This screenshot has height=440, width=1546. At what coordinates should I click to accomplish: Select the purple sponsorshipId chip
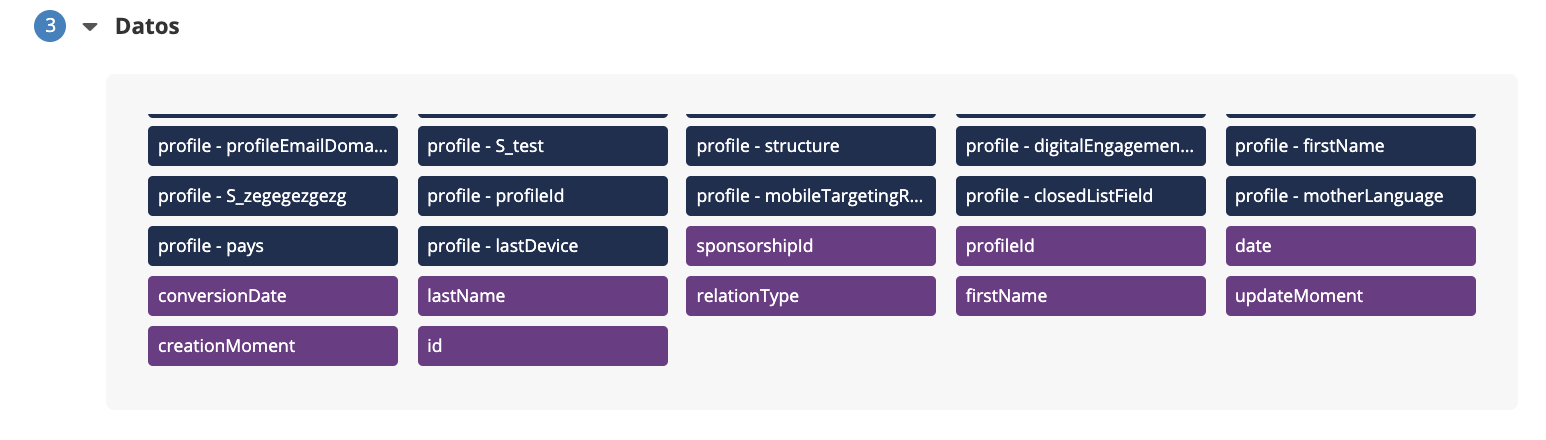811,246
